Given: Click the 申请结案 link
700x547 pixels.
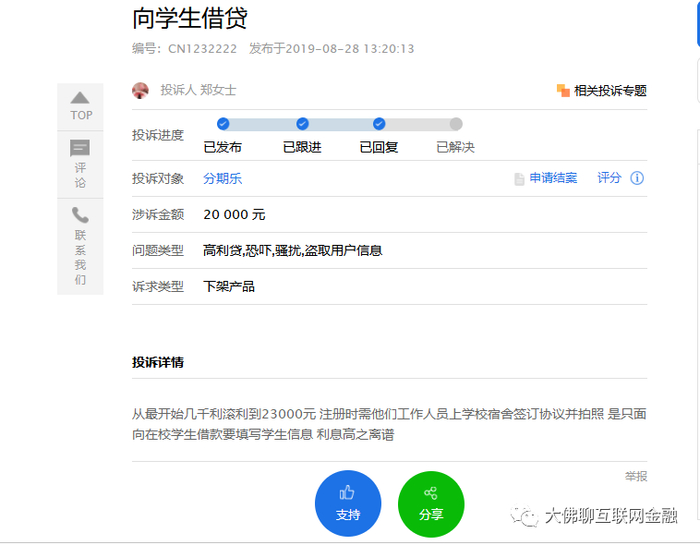Looking at the screenshot, I should click(553, 178).
